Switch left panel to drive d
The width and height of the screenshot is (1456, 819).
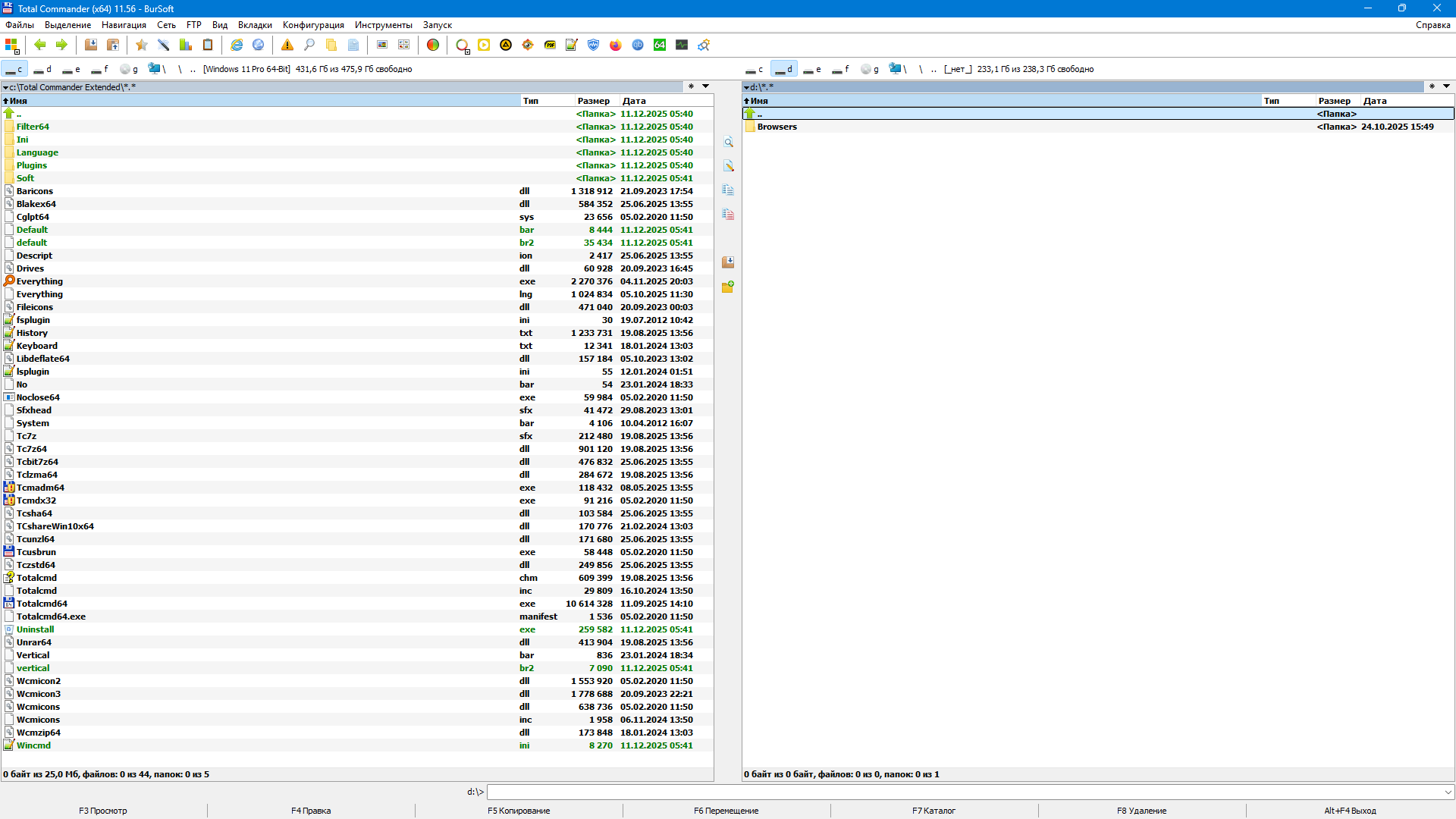click(42, 69)
